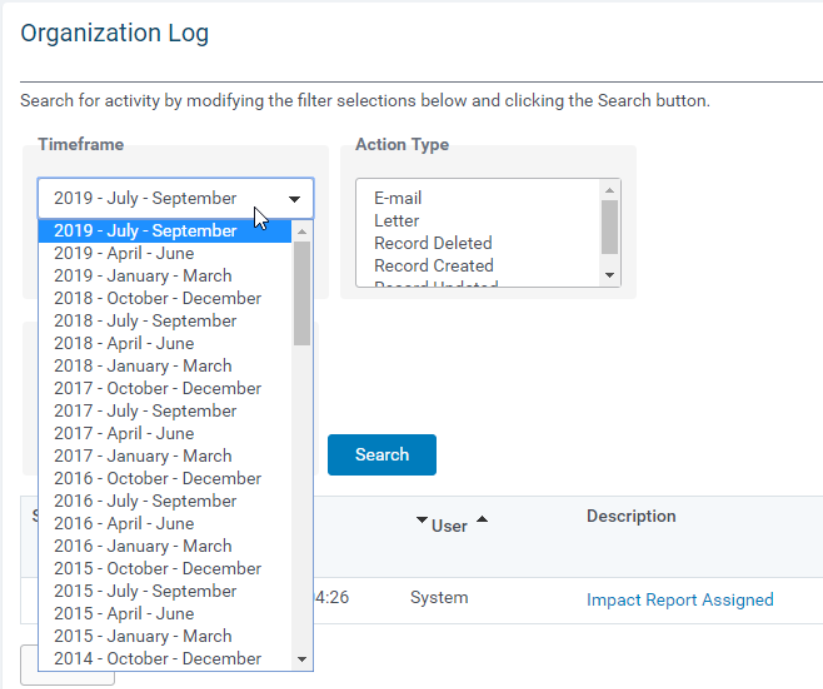Sort User column ascending arrow
Viewport: 823px width, 689px height.
pyautogui.click(x=482, y=520)
